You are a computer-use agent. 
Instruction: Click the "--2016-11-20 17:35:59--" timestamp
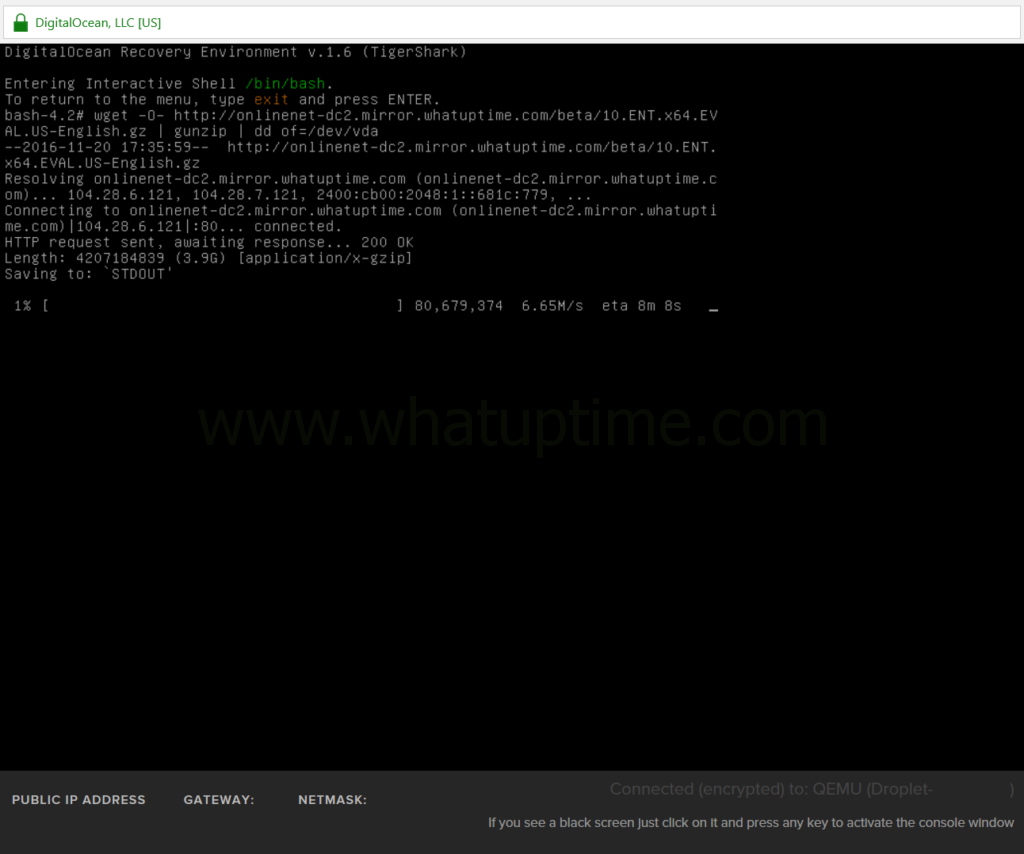pos(106,148)
